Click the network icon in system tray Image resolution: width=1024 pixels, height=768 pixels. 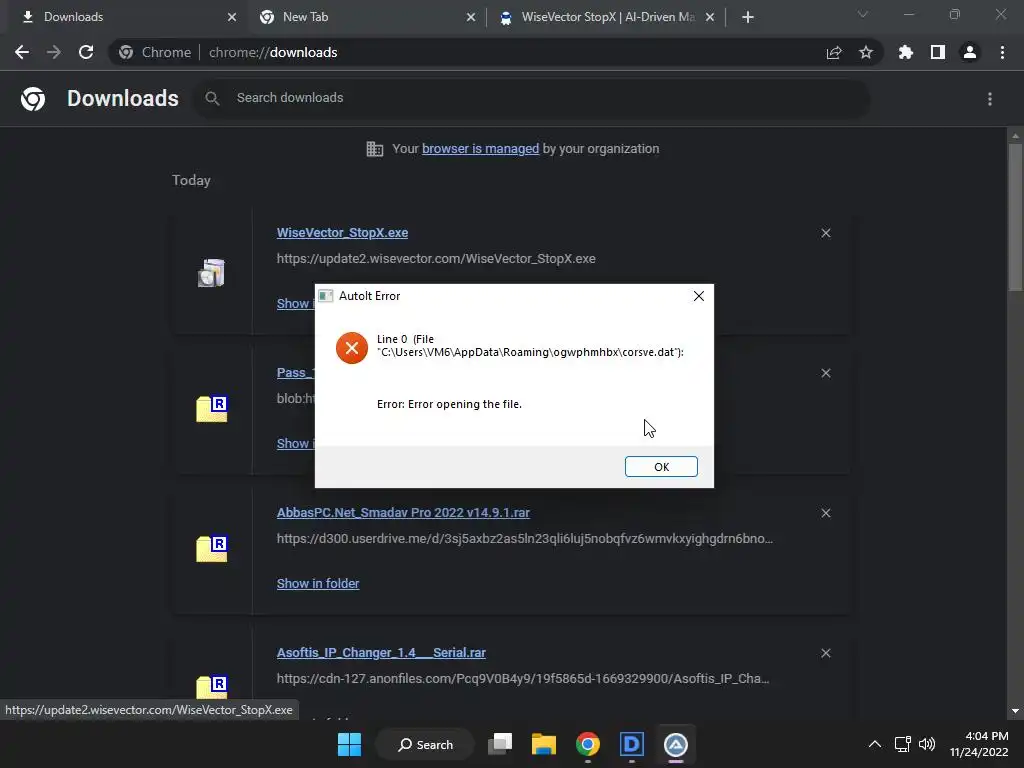coord(903,744)
